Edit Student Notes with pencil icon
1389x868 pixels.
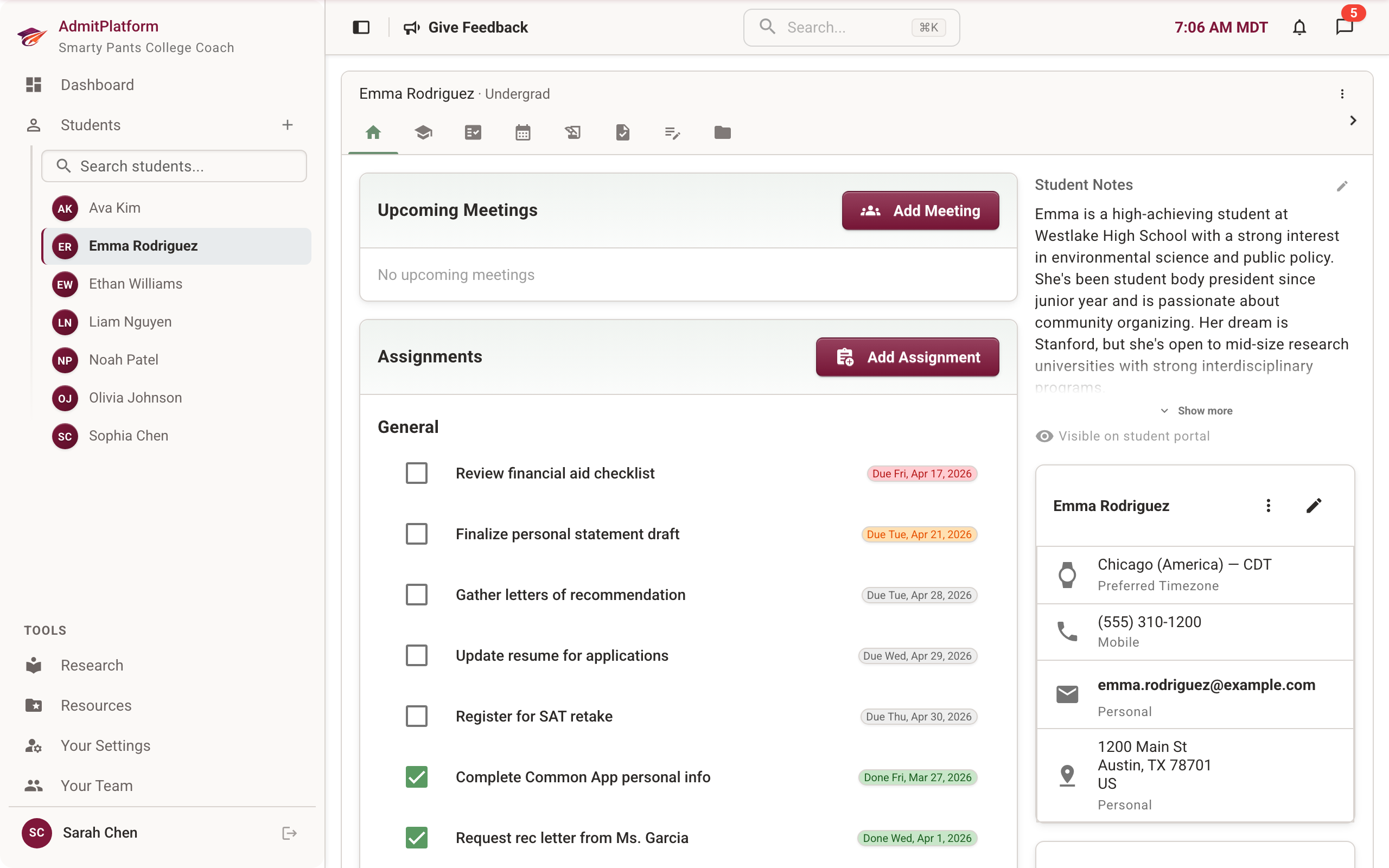(x=1341, y=186)
